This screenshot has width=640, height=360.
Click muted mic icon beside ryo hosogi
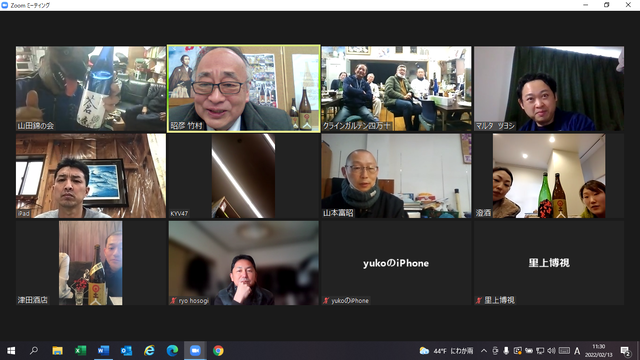pyautogui.click(x=173, y=300)
